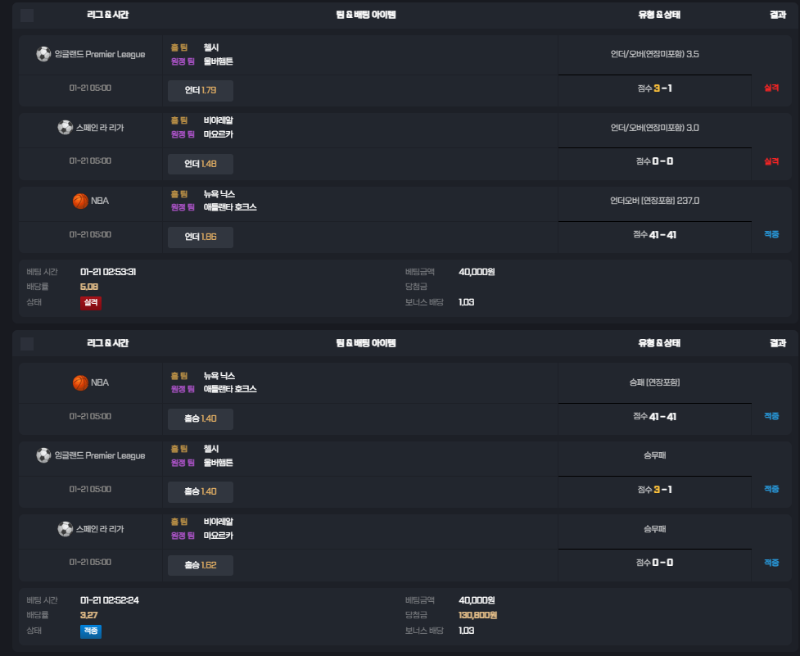Click basketball icon in second slip NBA row
The width and height of the screenshot is (800, 656).
[x=80, y=383]
